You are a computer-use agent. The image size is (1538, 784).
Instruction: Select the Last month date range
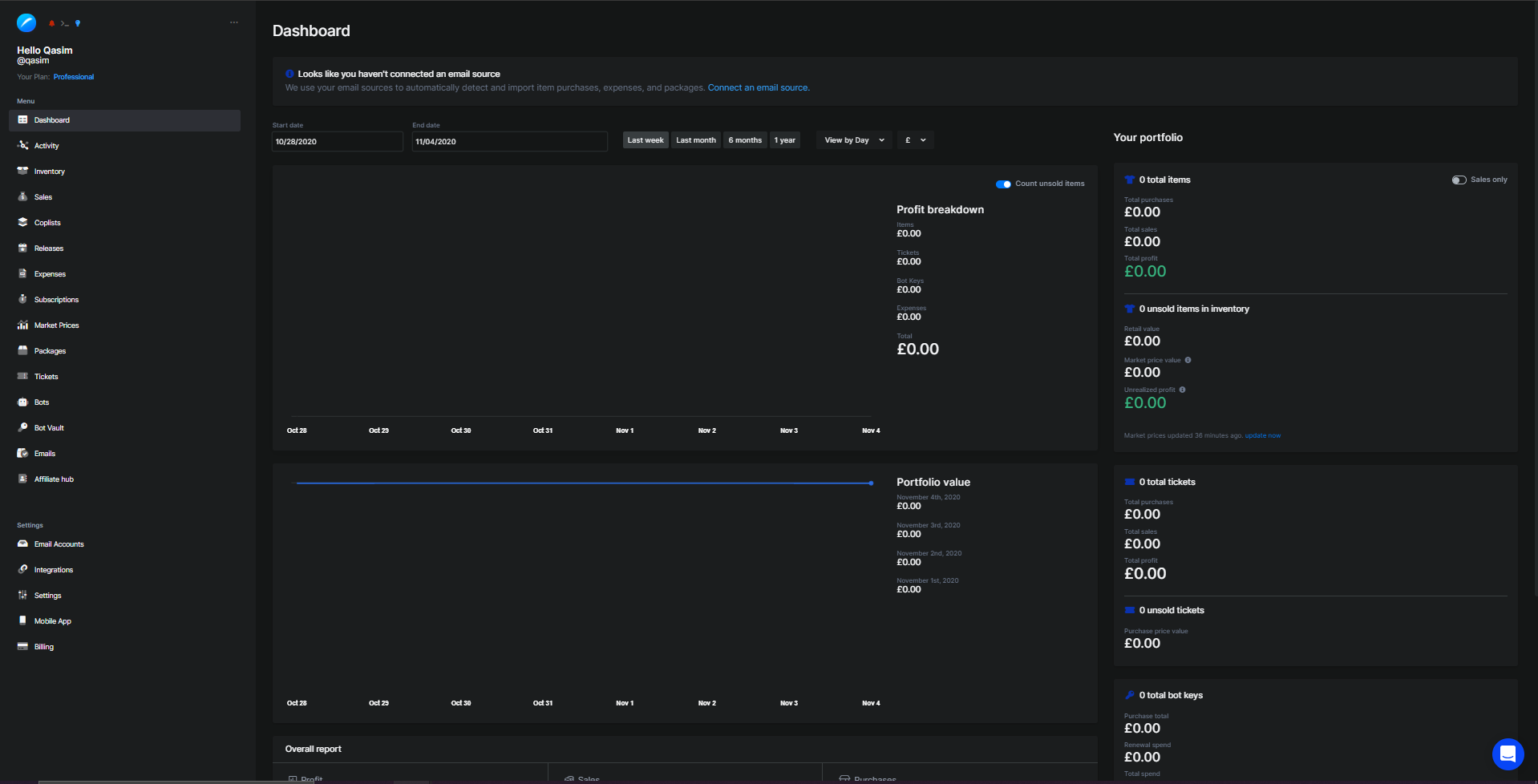(x=695, y=140)
